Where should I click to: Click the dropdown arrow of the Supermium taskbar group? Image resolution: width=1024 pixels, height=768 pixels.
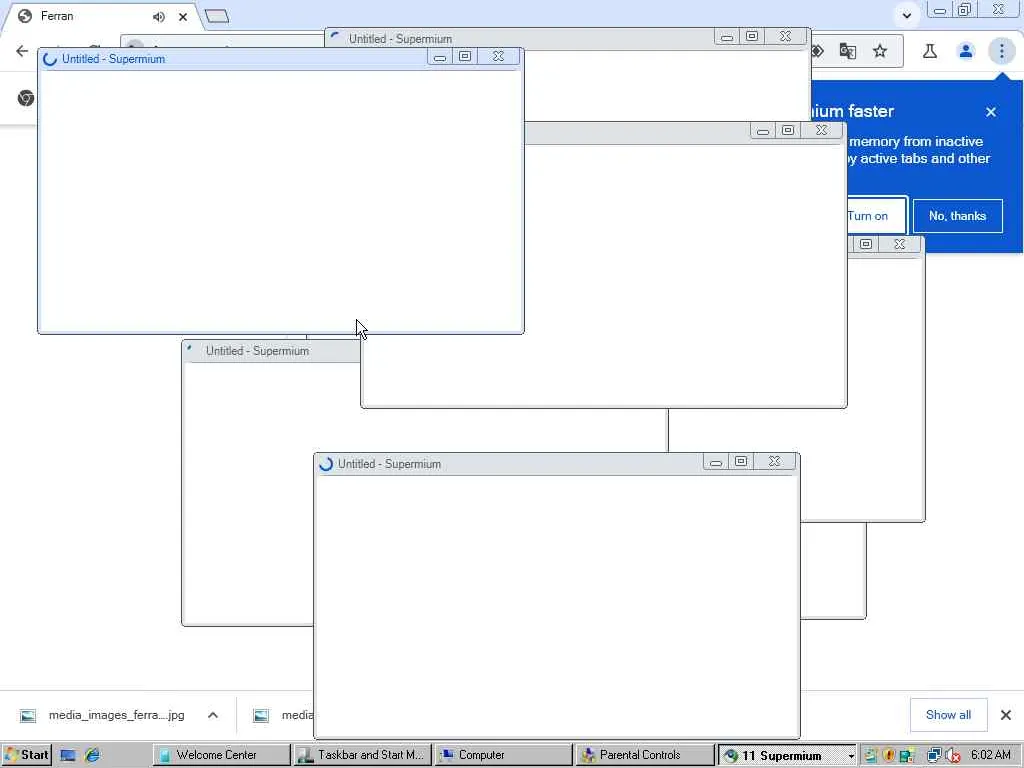[x=851, y=756]
